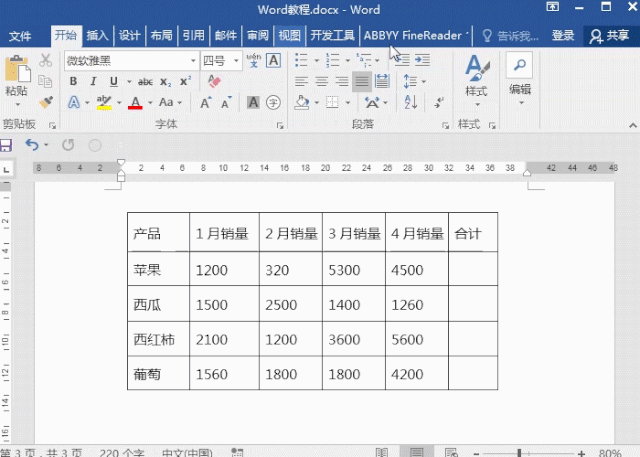Save document from quick access toolbar
640x457 pixels.
click(6, 145)
